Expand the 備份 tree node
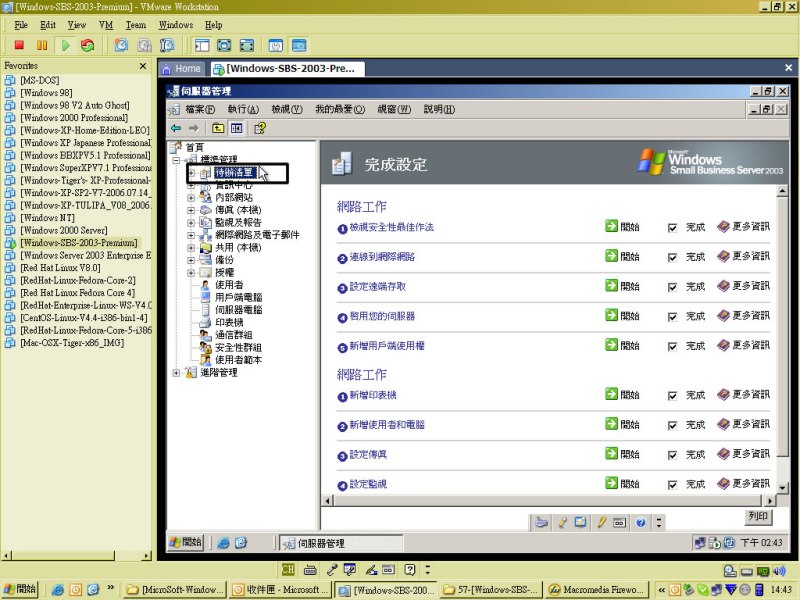 (x=191, y=260)
